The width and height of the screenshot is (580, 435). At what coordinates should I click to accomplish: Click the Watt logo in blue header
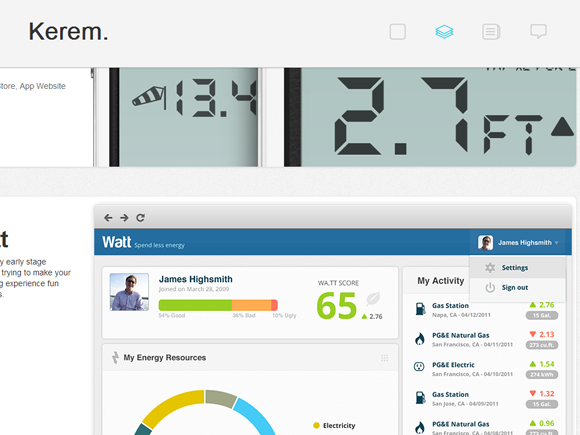tap(117, 242)
